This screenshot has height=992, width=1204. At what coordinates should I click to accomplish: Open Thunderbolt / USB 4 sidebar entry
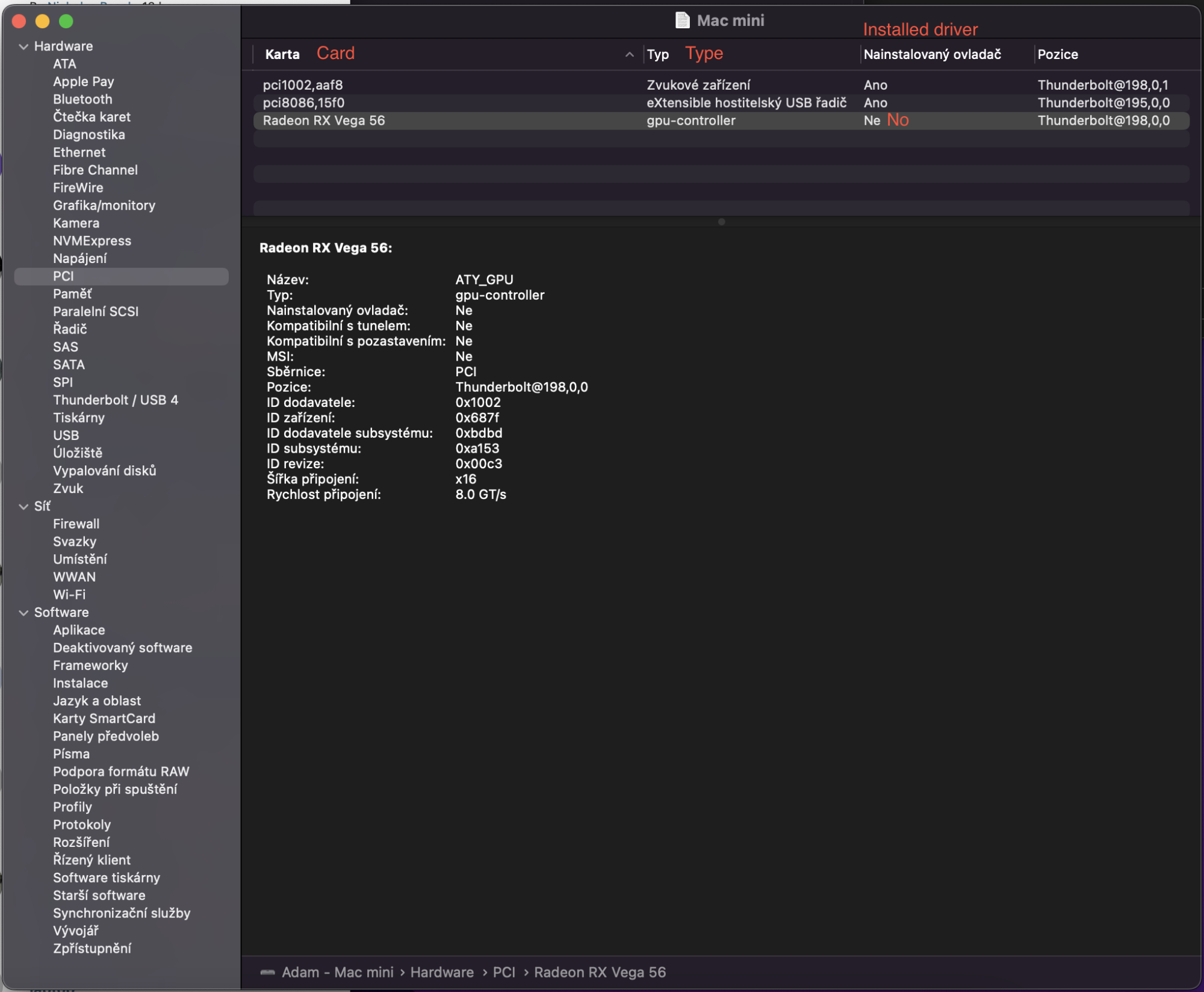pos(116,400)
